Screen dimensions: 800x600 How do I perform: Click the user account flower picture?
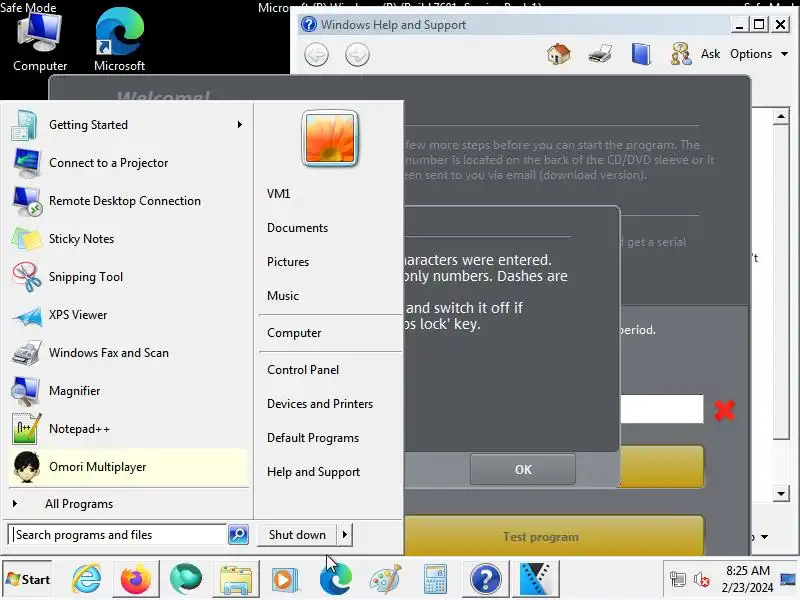[330, 138]
